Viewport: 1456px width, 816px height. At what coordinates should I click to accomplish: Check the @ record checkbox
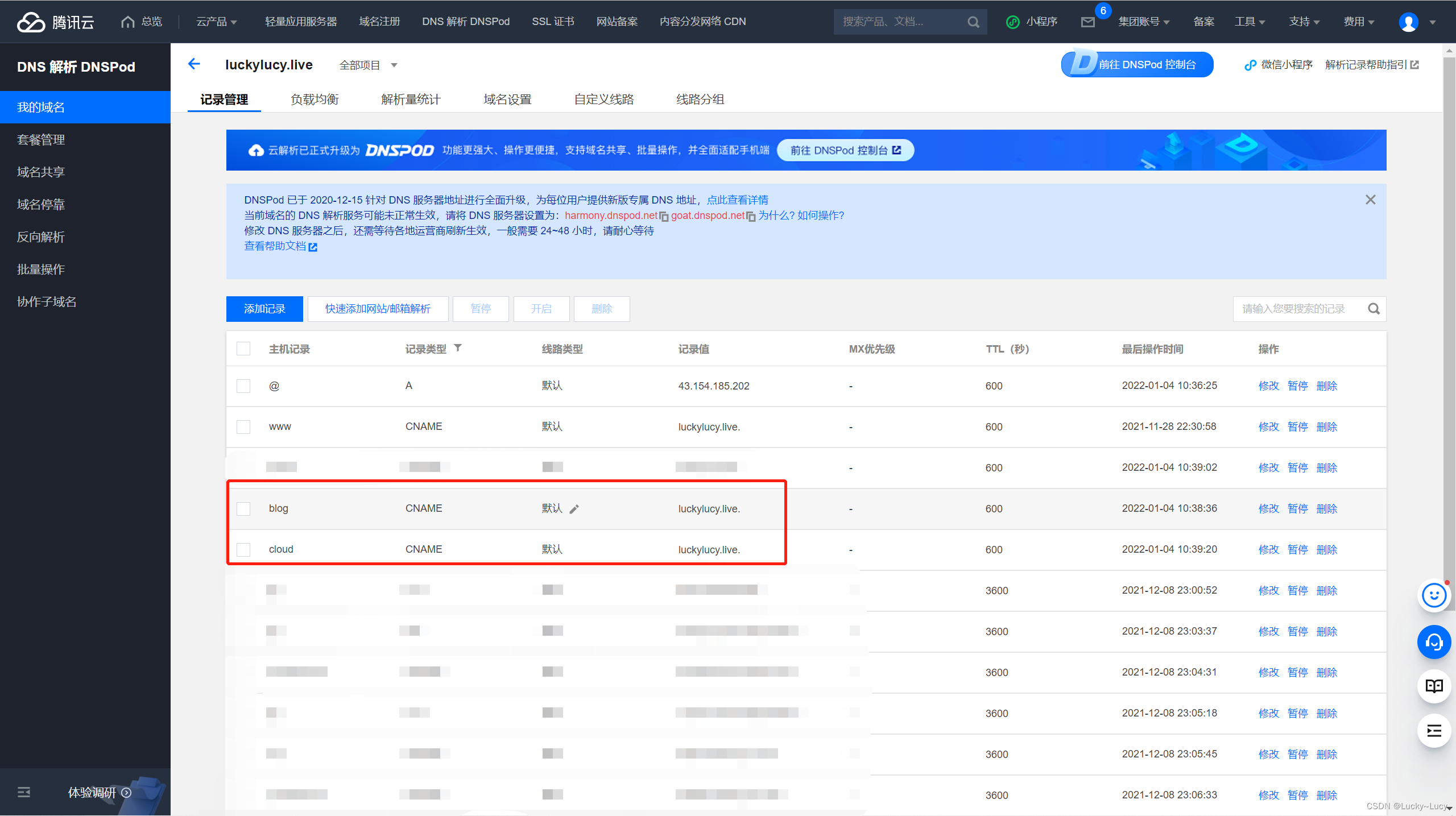(243, 386)
